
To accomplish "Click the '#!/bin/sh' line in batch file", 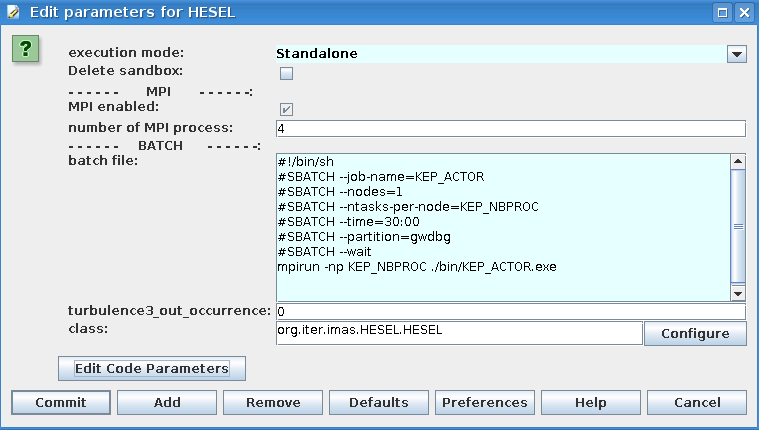I will (305, 162).
